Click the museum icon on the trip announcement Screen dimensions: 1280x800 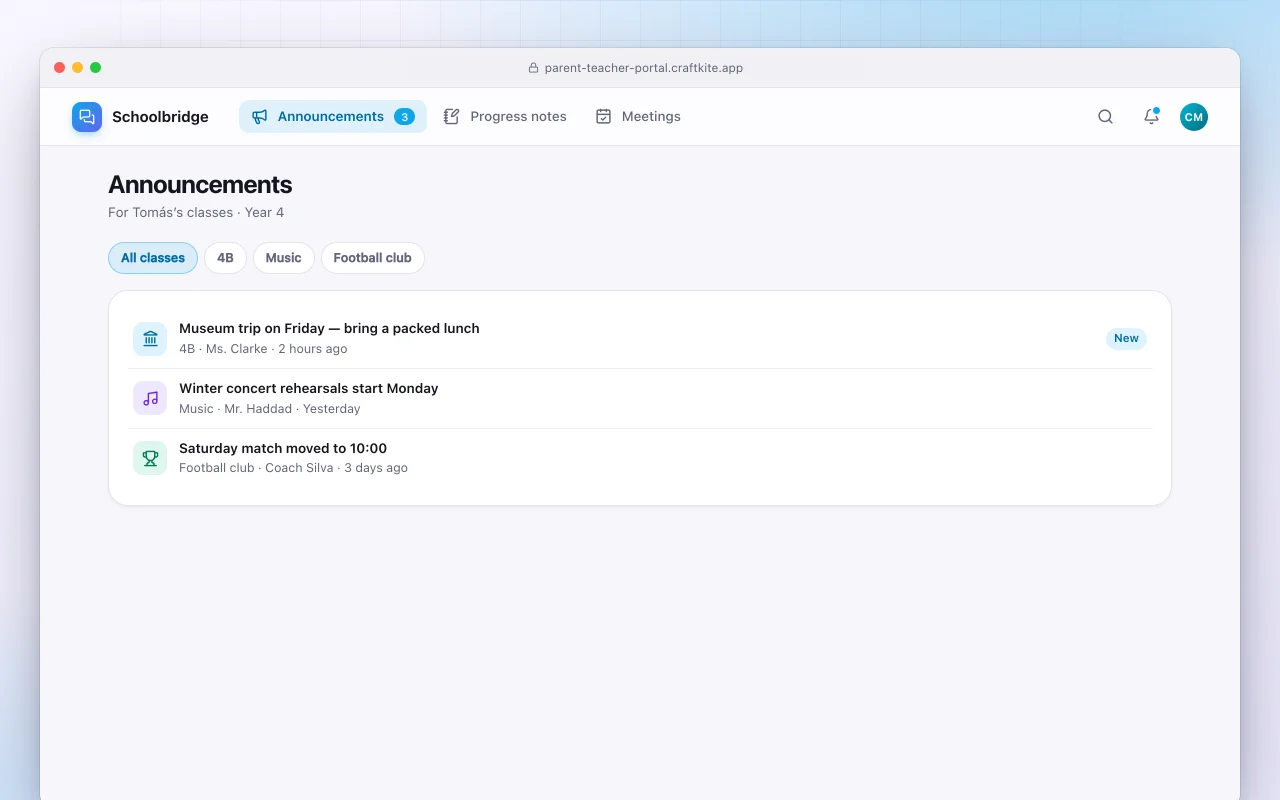150,338
